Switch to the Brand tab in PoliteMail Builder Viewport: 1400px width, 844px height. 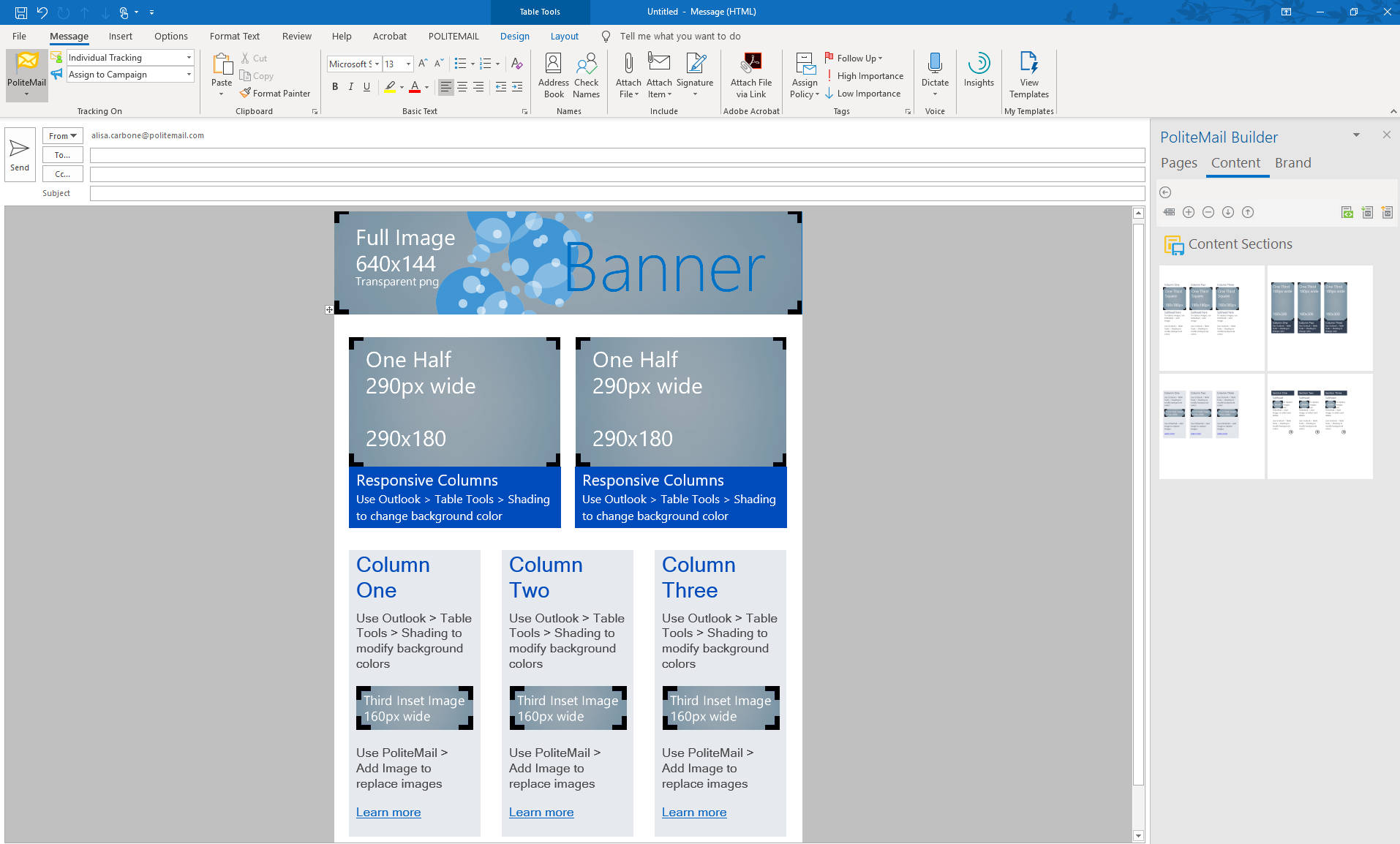click(1292, 162)
